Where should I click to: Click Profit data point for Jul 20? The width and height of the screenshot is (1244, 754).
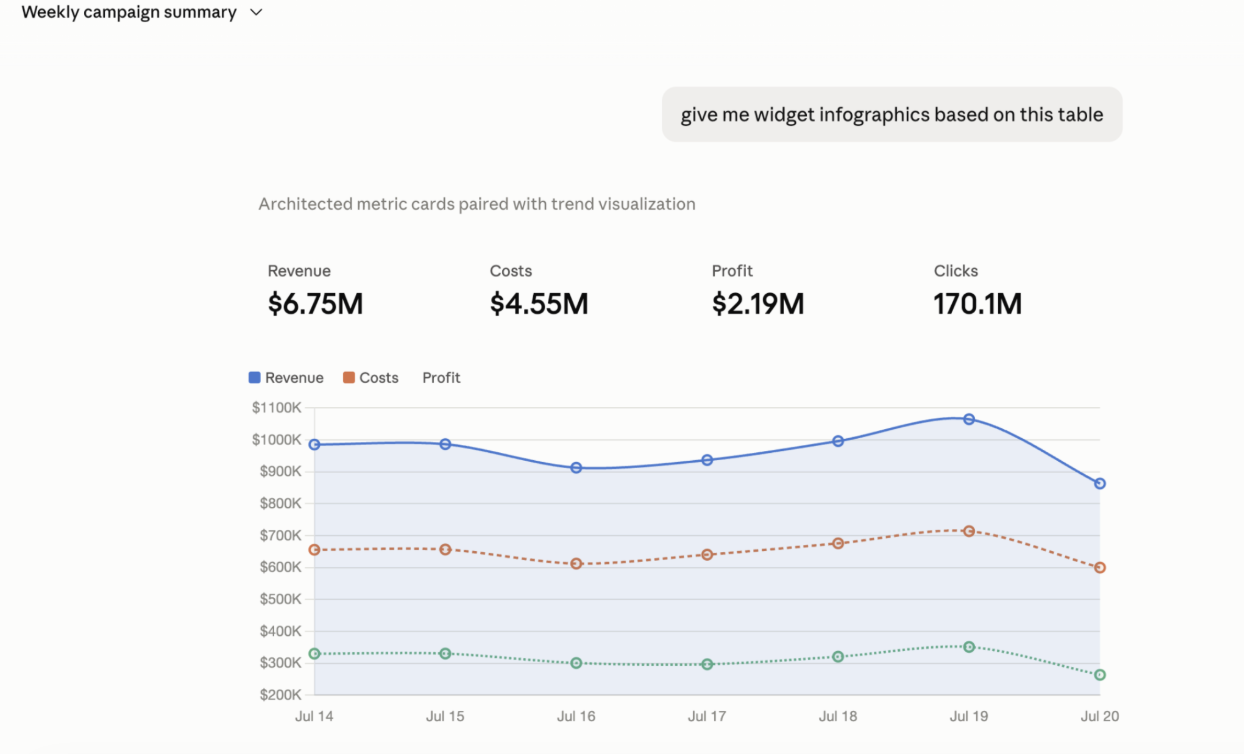tap(1100, 675)
